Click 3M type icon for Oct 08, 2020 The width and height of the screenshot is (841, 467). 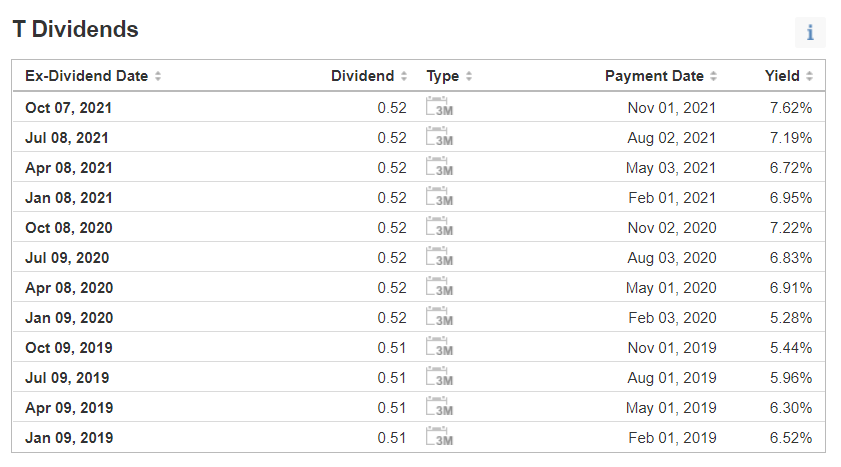[x=439, y=226]
